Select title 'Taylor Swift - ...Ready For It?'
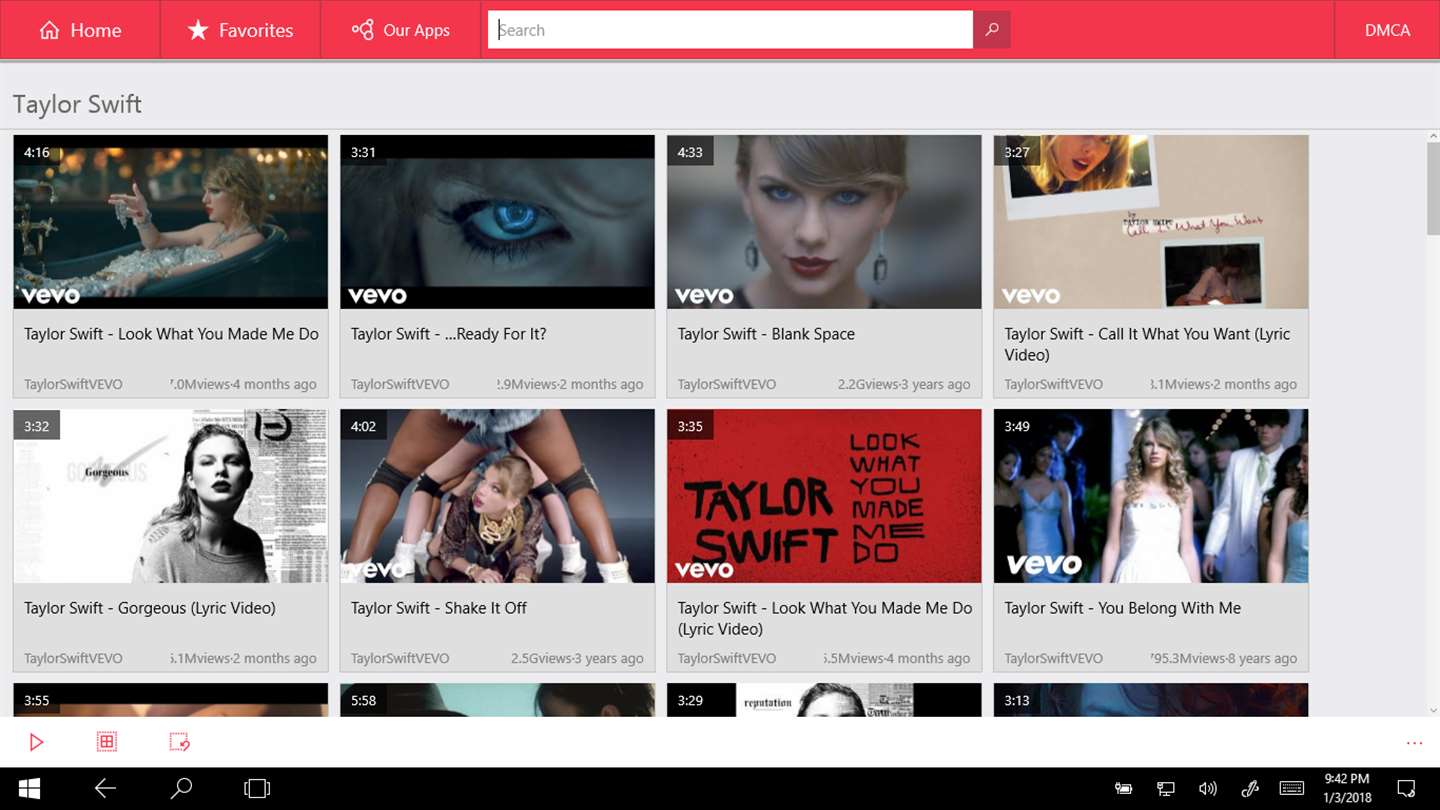 tap(448, 334)
